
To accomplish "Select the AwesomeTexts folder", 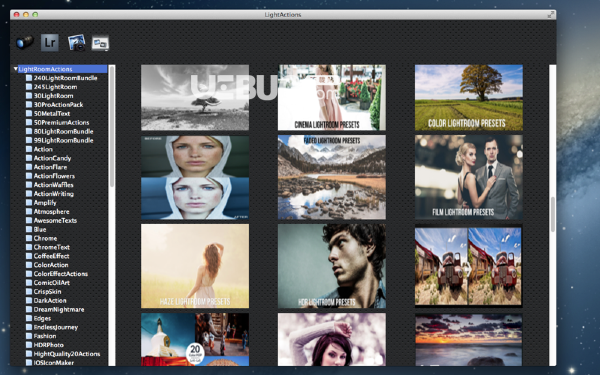I will [x=51, y=220].
